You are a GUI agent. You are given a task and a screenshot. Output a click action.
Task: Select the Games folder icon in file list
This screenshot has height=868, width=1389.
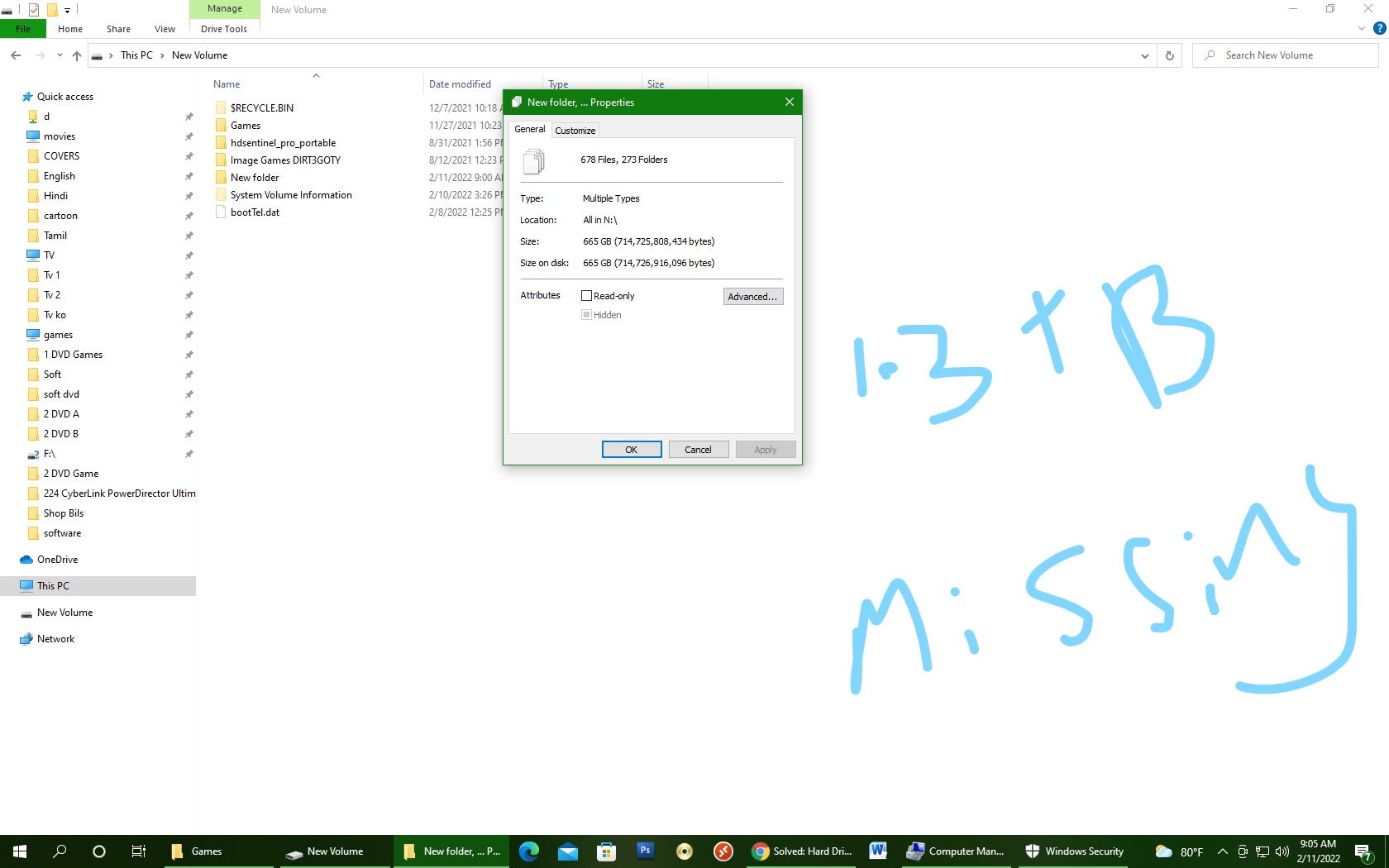pos(221,126)
